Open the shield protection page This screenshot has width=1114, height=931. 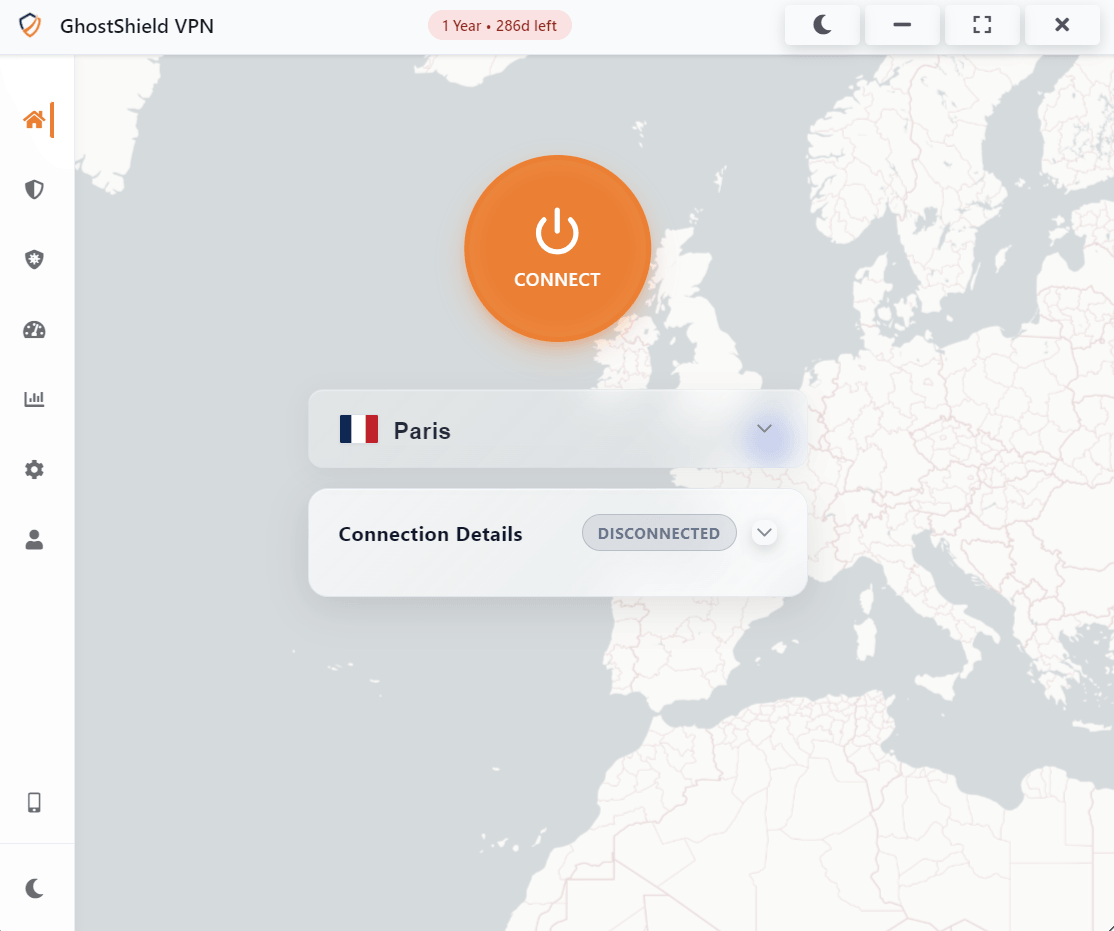click(34, 190)
